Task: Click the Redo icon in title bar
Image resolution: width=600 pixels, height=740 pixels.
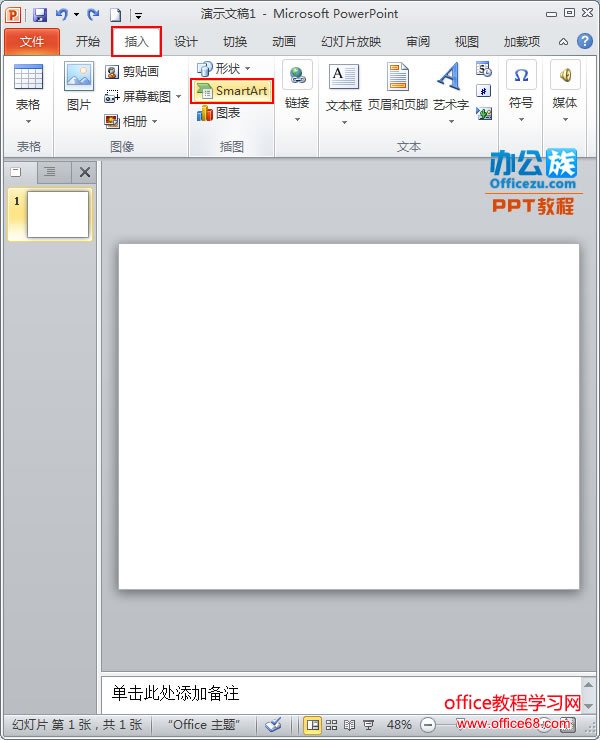Action: [93, 15]
